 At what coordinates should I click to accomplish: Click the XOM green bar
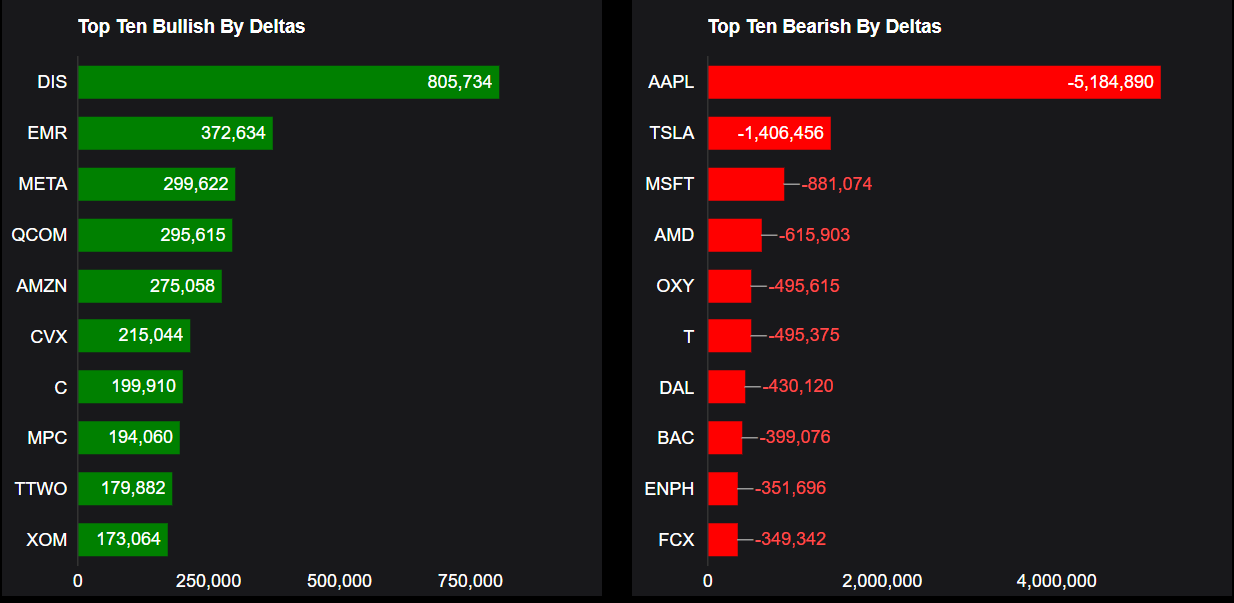tap(123, 539)
